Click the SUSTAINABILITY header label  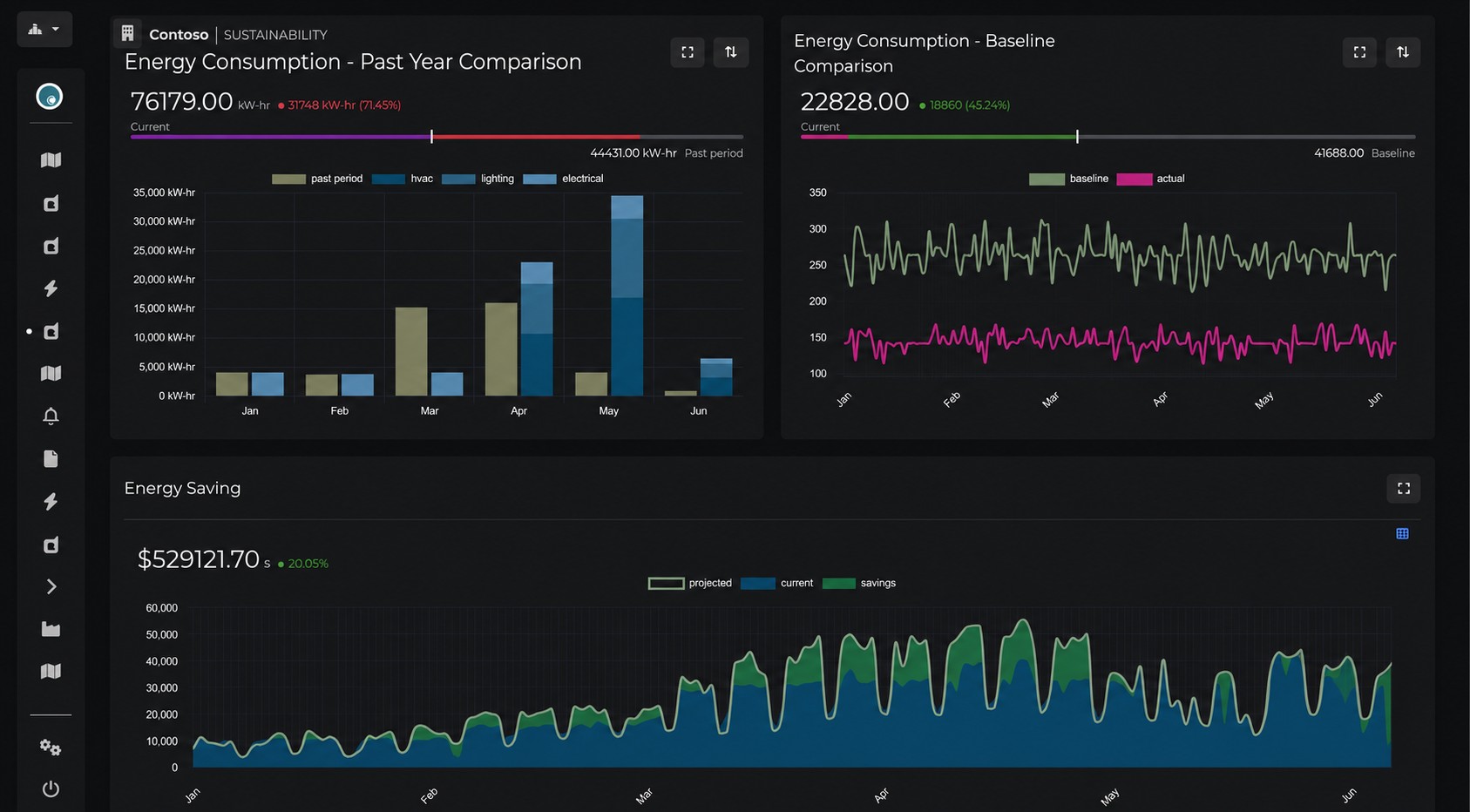click(x=275, y=35)
